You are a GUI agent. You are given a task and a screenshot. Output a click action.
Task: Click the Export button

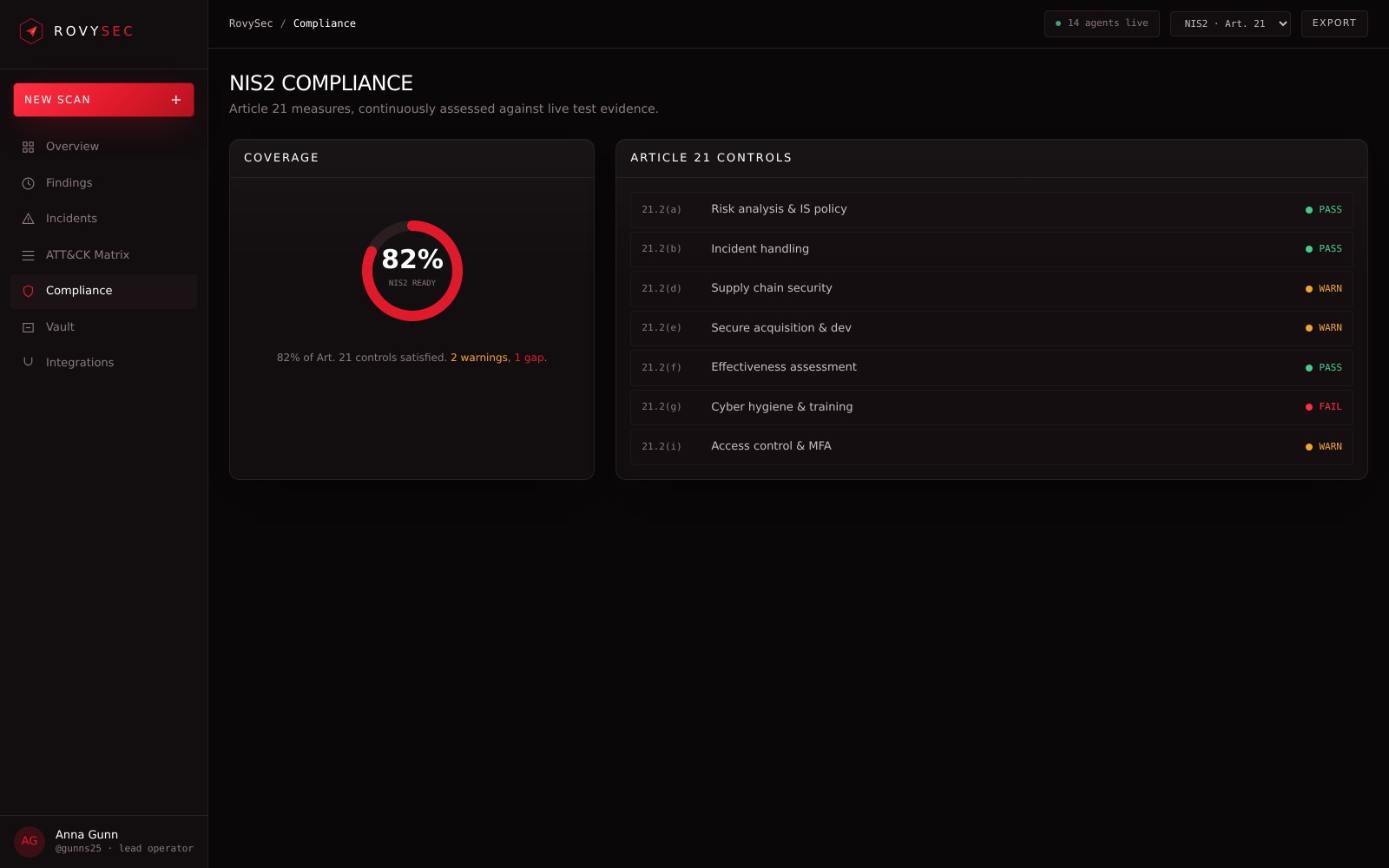pos(1334,23)
